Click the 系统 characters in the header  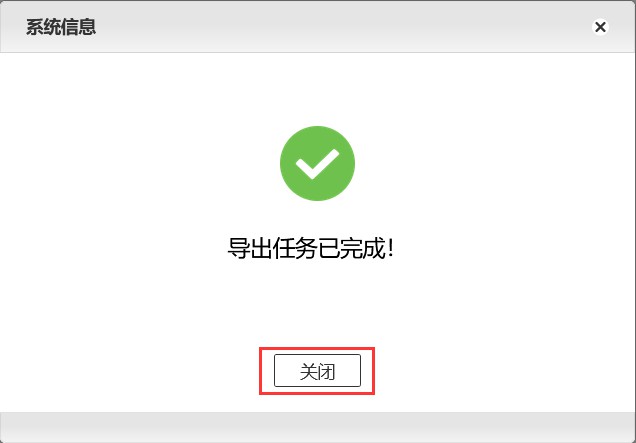(43, 27)
